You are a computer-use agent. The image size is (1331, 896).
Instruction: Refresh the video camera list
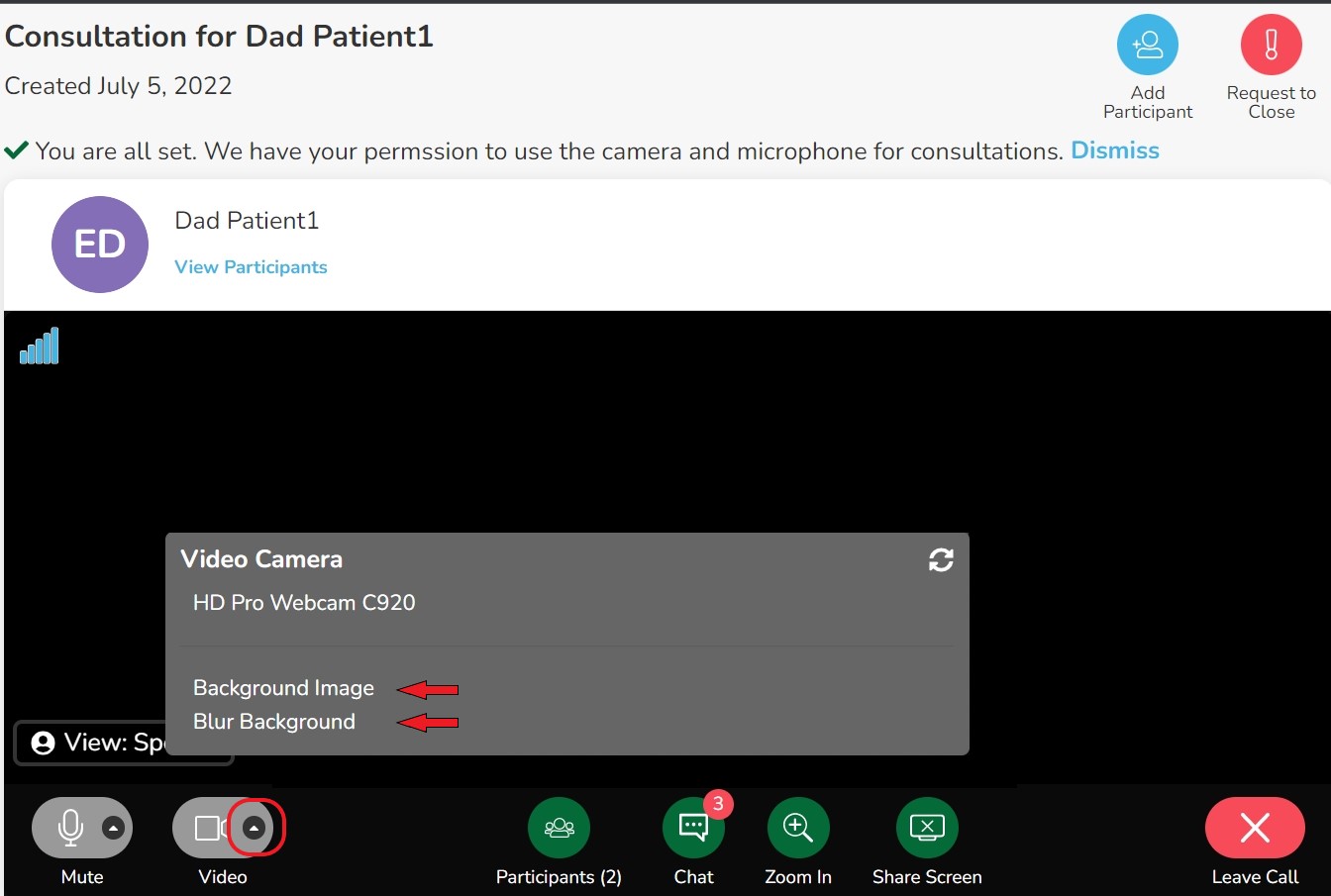(x=941, y=560)
